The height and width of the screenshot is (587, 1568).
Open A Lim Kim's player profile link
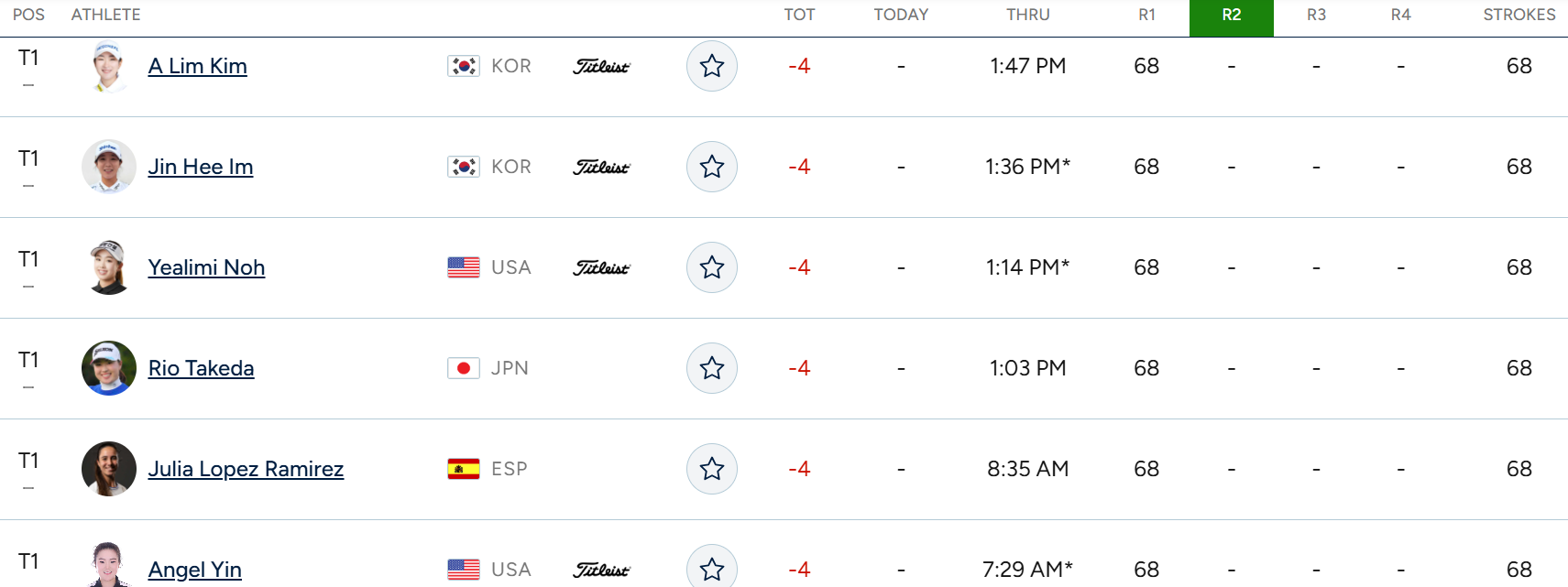198,66
